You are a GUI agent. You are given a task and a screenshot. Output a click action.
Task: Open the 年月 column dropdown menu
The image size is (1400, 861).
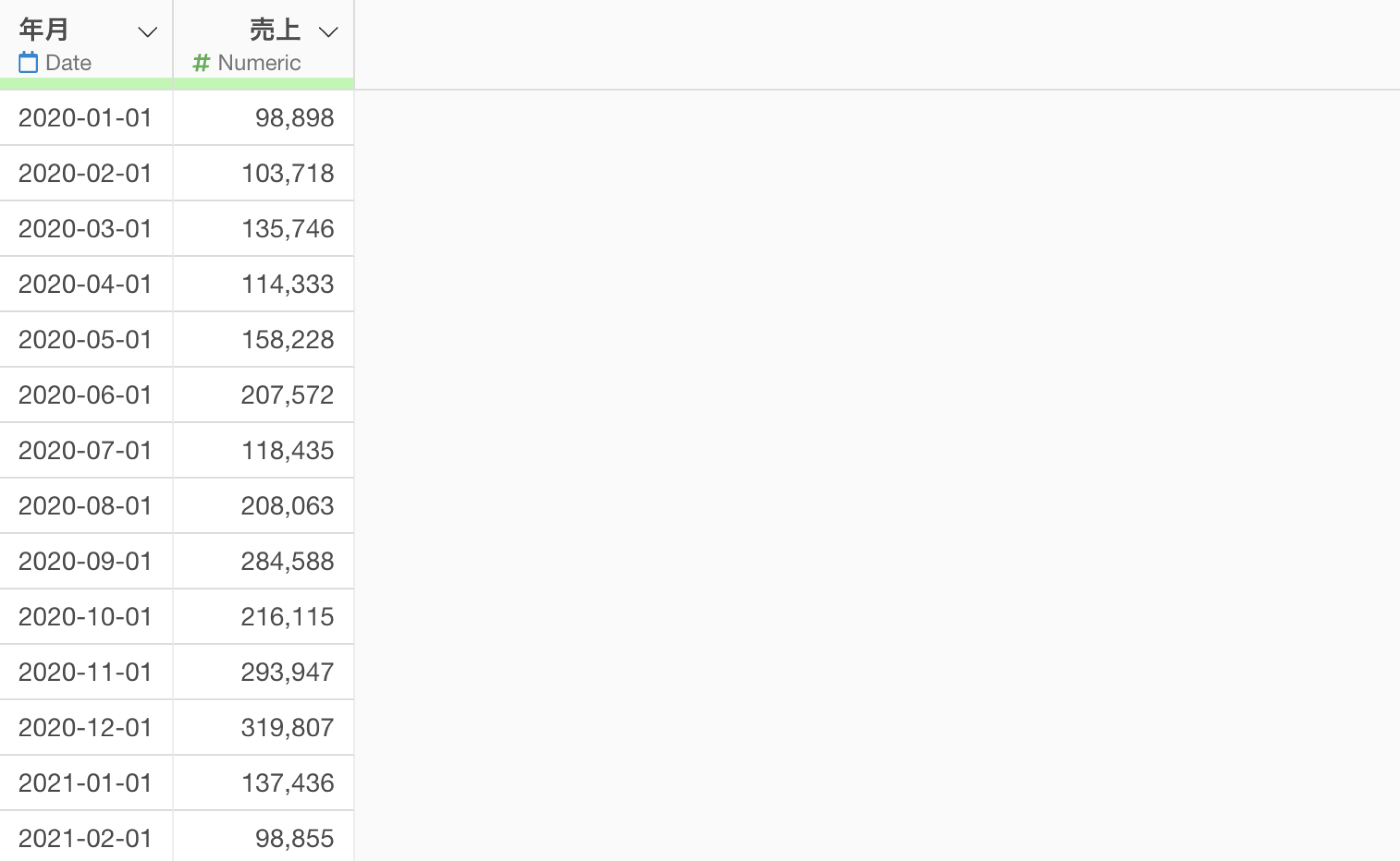click(147, 32)
